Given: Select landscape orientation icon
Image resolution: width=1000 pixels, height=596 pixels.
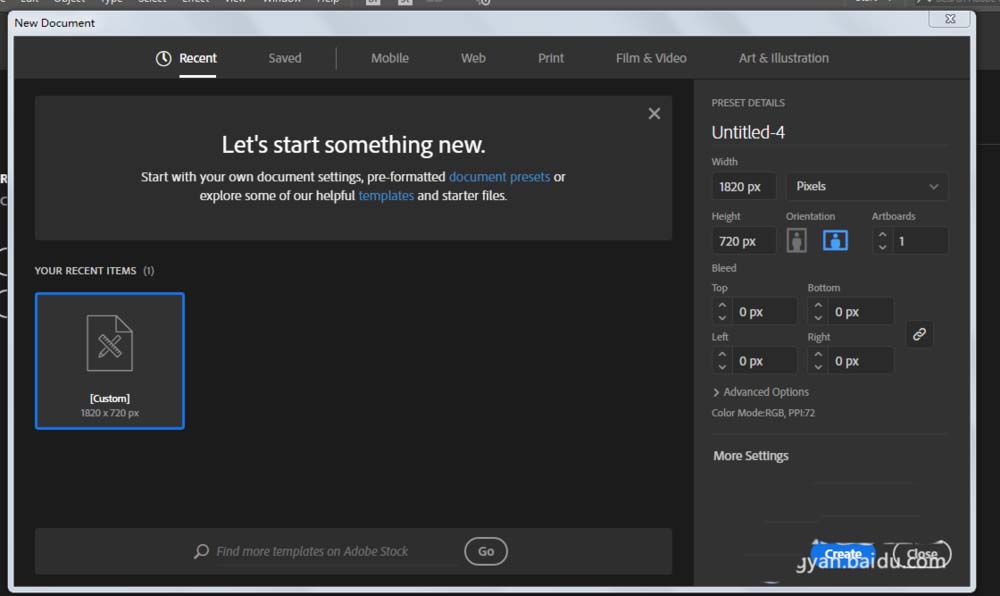Looking at the screenshot, I should [835, 240].
